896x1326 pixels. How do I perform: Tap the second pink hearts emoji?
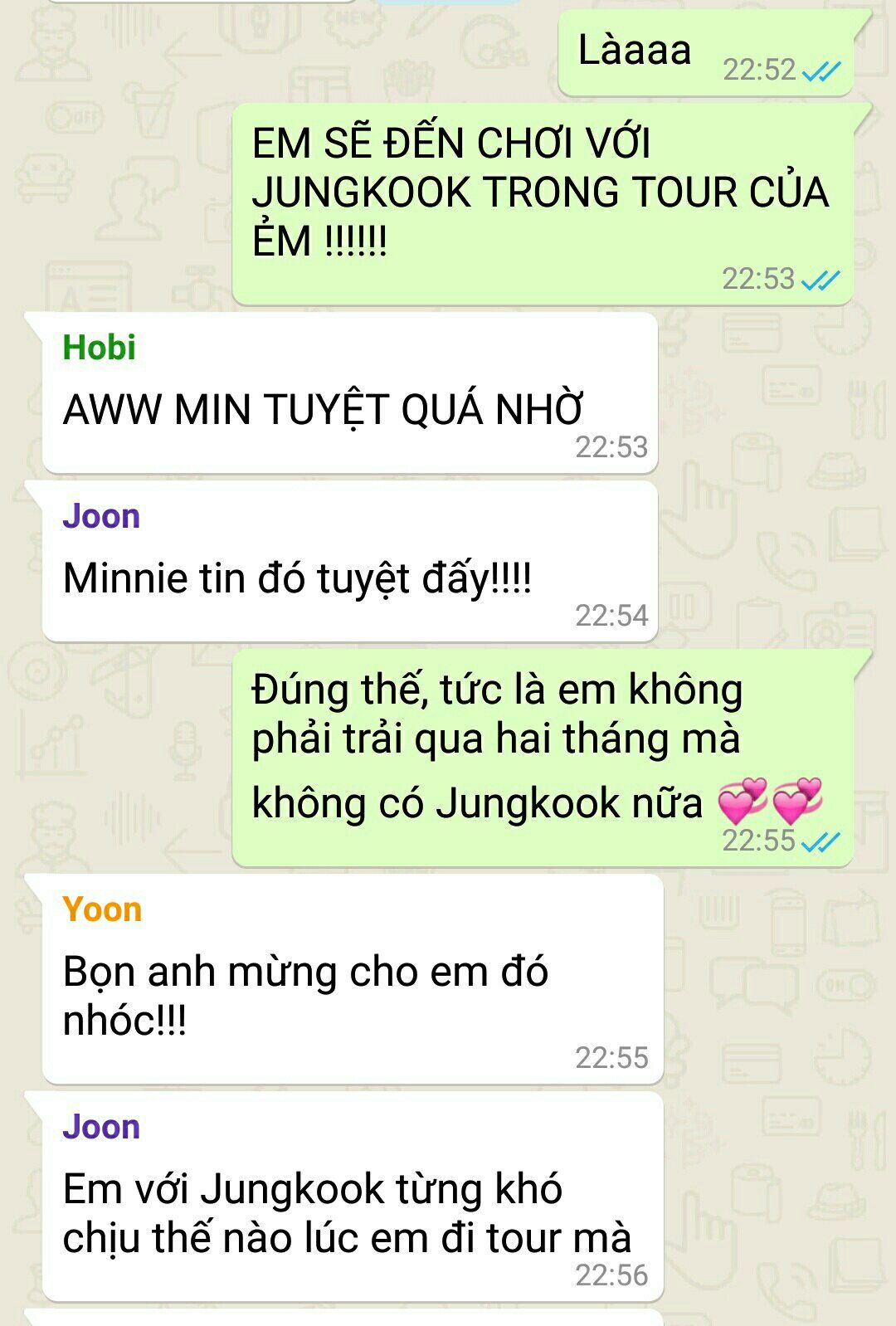coord(796,801)
